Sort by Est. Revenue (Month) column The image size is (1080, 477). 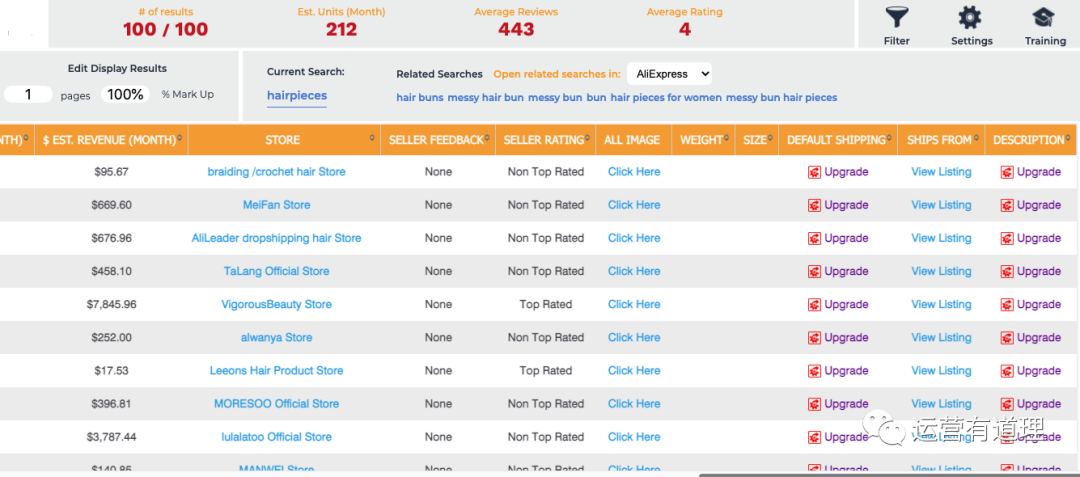click(x=109, y=140)
